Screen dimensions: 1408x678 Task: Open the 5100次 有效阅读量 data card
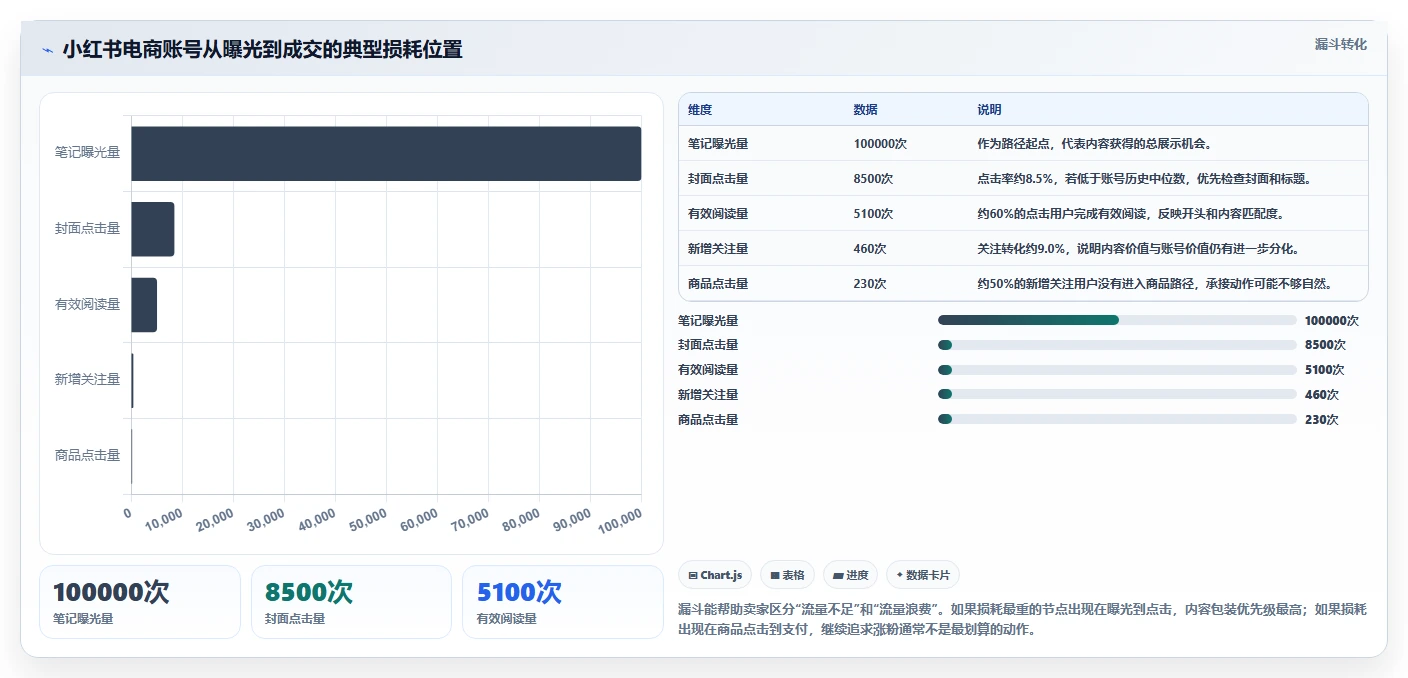[x=563, y=602]
